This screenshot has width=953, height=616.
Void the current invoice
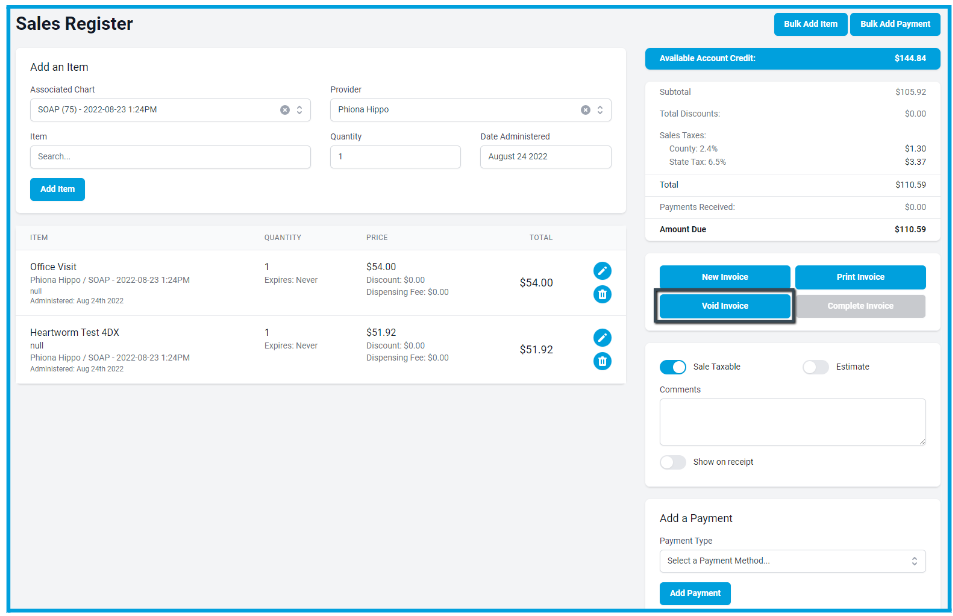point(724,306)
